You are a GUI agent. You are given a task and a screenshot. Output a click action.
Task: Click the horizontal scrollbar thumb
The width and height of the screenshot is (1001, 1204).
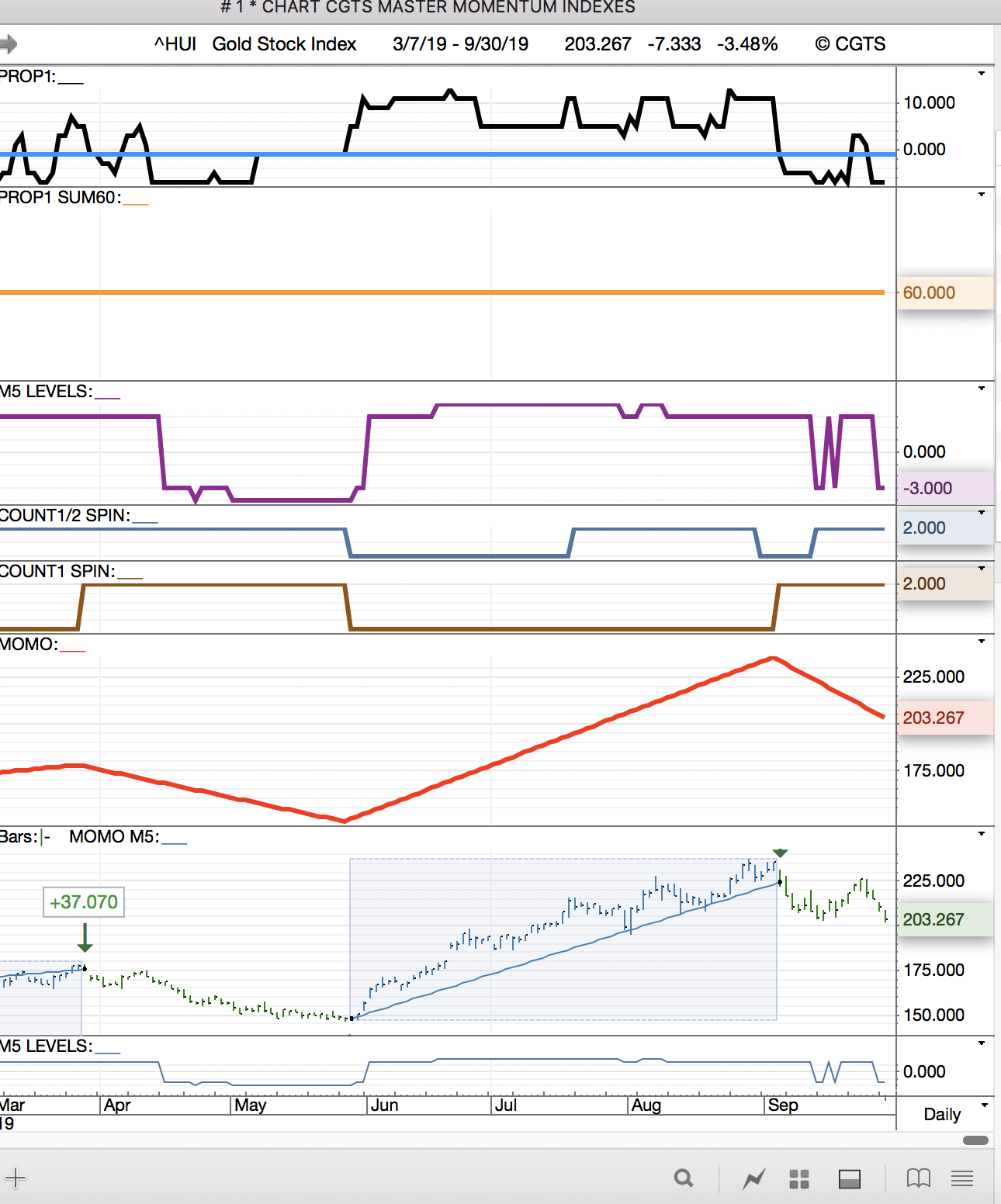click(975, 1140)
